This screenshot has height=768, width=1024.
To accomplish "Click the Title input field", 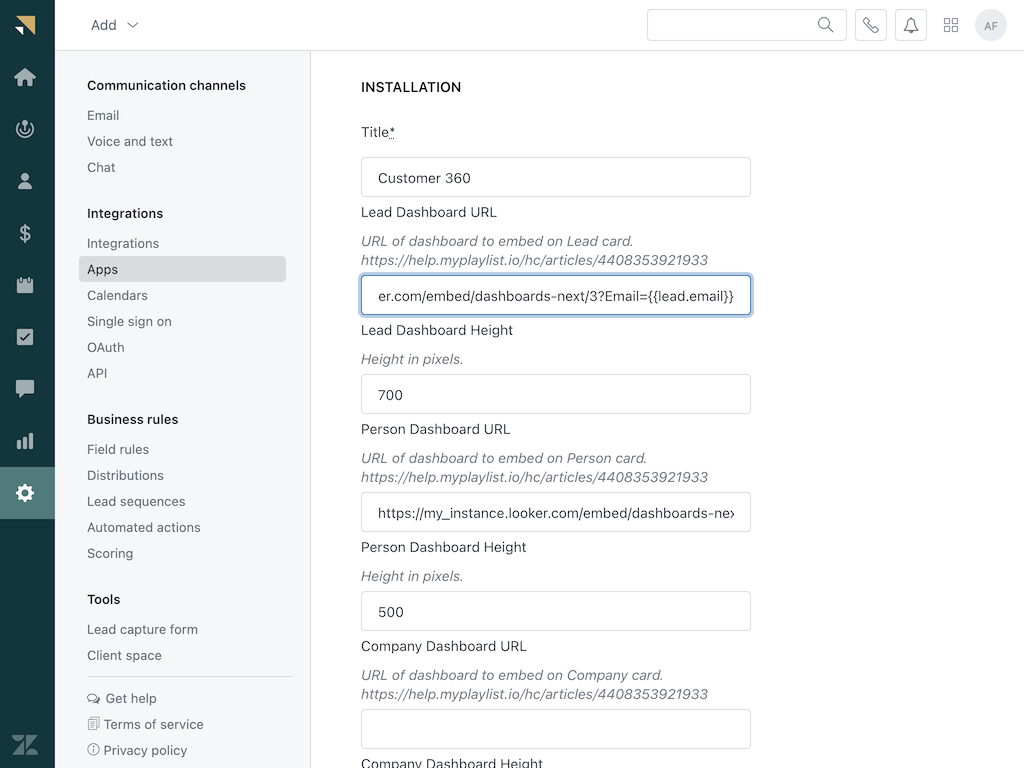I will pyautogui.click(x=555, y=177).
